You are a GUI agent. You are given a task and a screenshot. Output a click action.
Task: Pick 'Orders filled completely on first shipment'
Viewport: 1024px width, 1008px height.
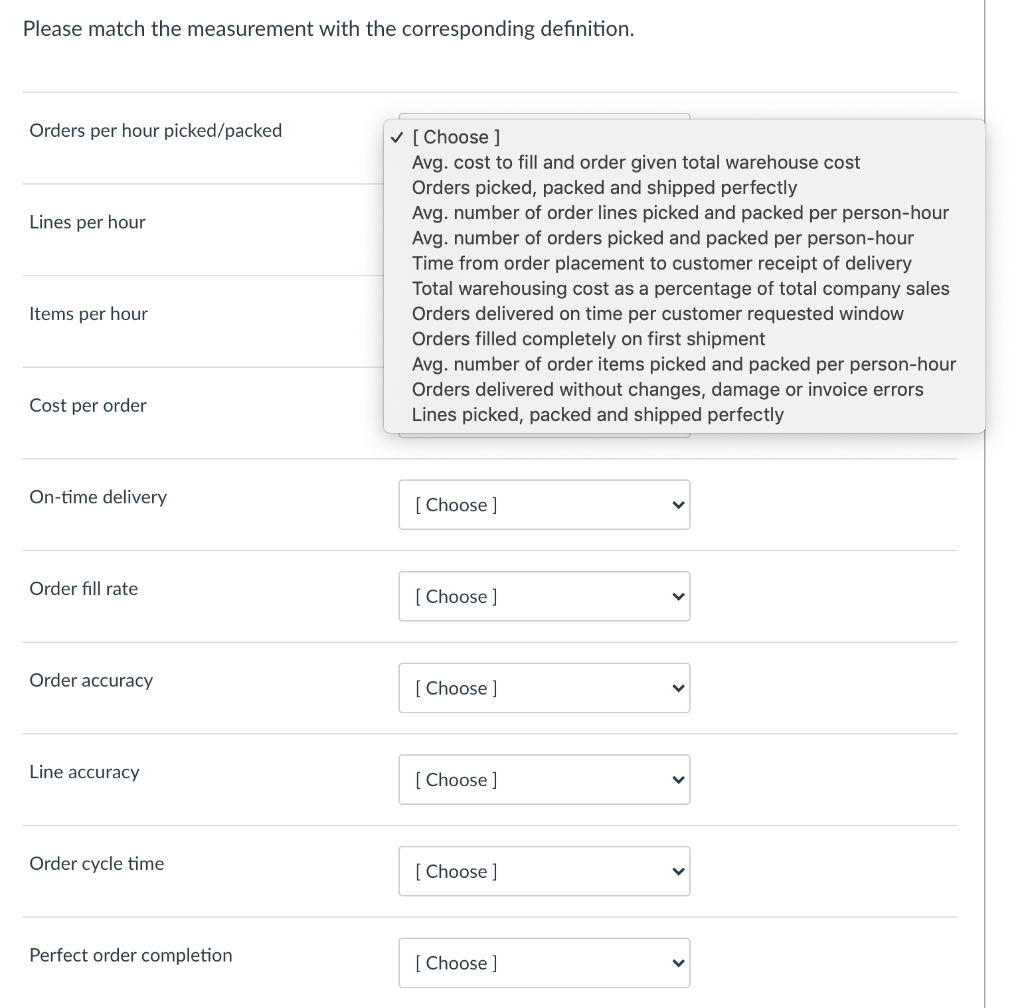(588, 339)
